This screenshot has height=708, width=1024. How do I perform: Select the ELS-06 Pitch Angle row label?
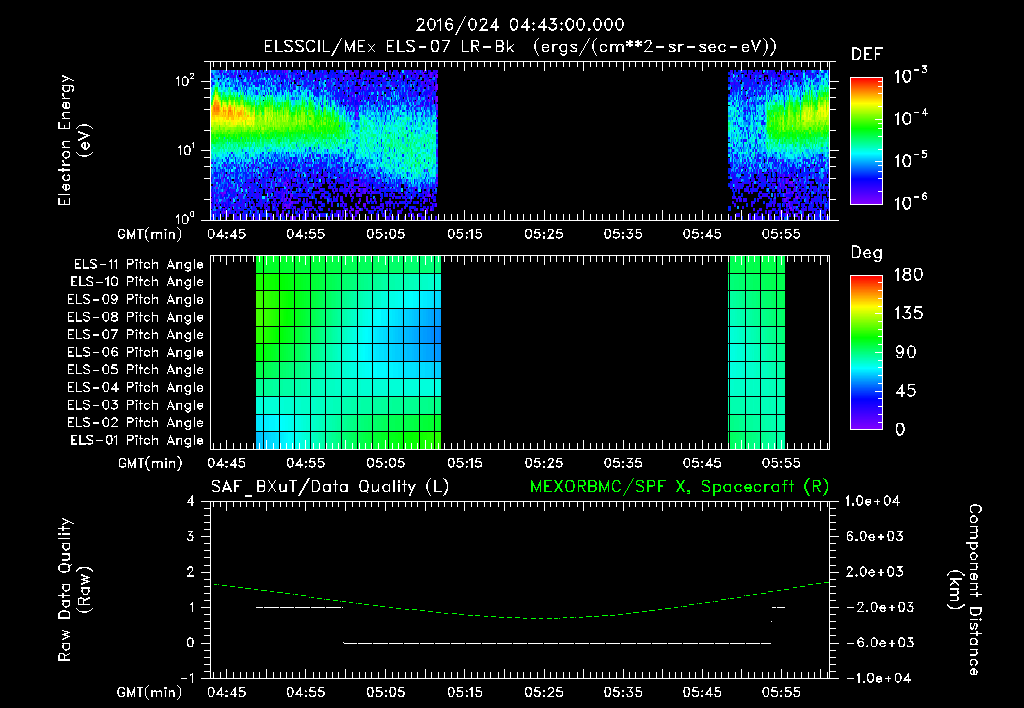pyautogui.click(x=136, y=352)
